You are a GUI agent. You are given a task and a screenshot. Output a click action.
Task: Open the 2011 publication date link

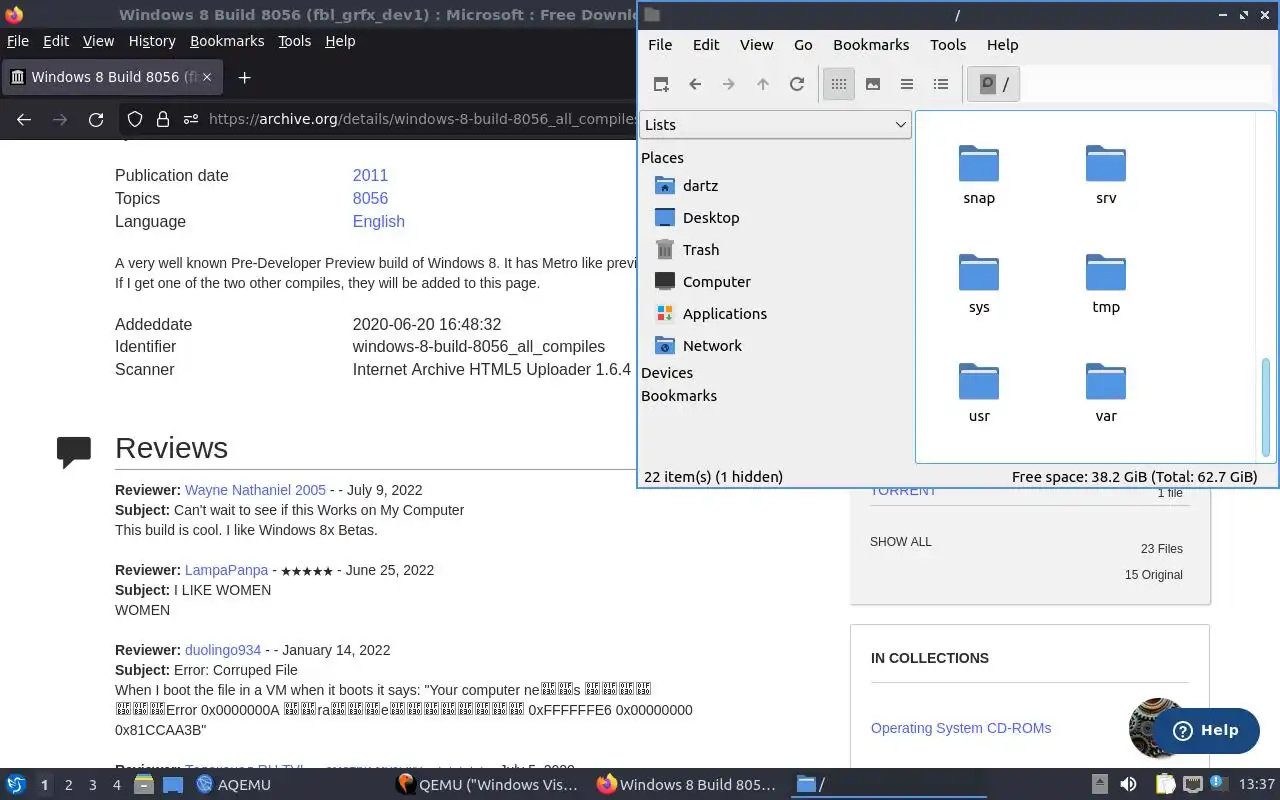pyautogui.click(x=370, y=175)
